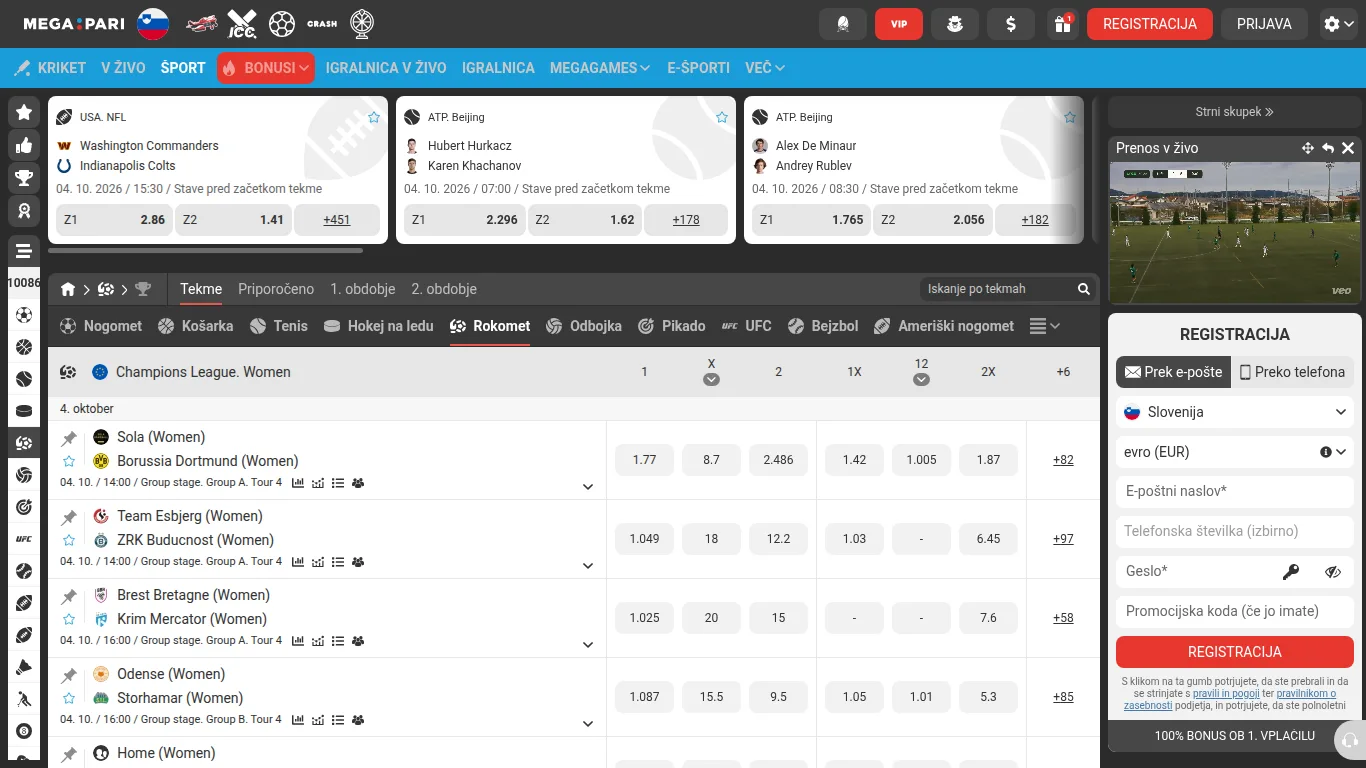Open the settings gear dropdown in header
This screenshot has height=768, width=1366.
click(1338, 24)
